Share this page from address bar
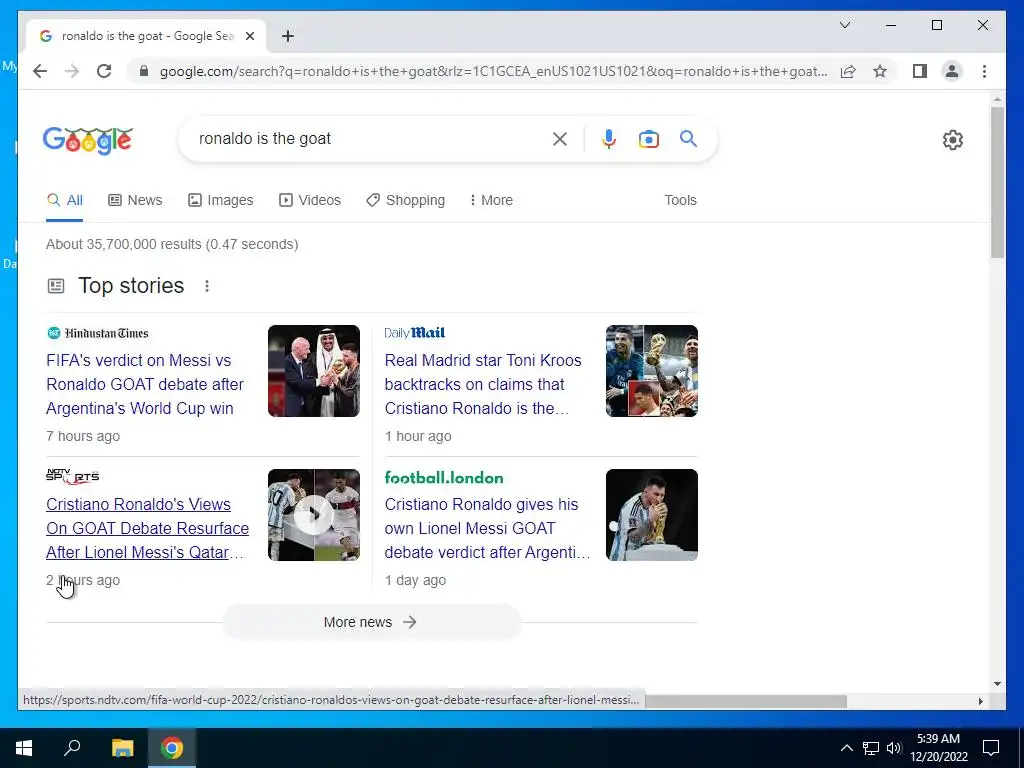 (848, 71)
